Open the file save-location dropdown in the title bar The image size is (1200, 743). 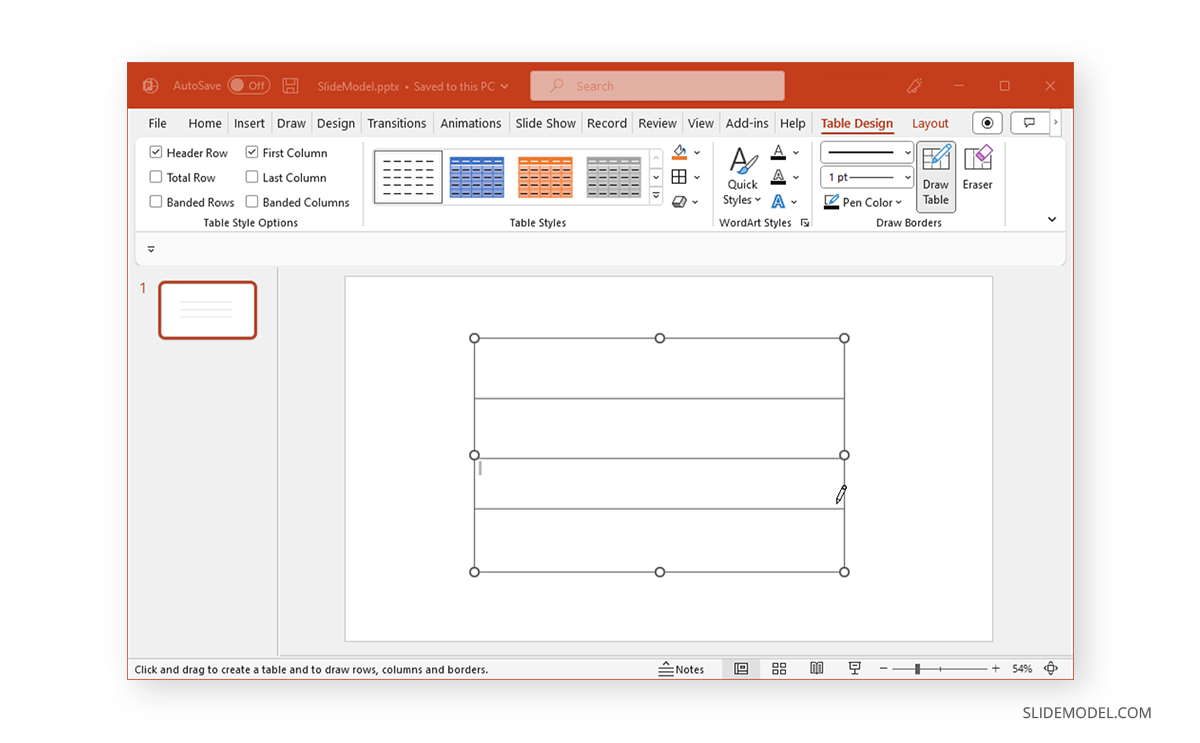point(504,87)
